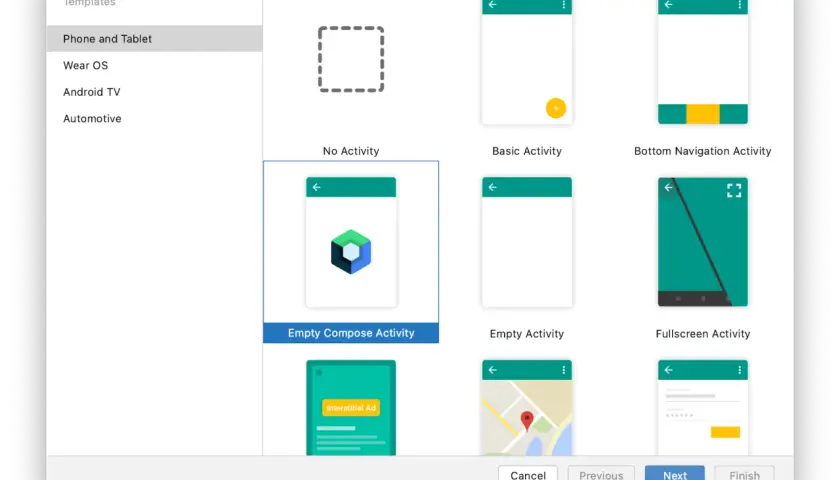Click the Previous button
Viewport: 840px width, 480px height.
point(601,474)
